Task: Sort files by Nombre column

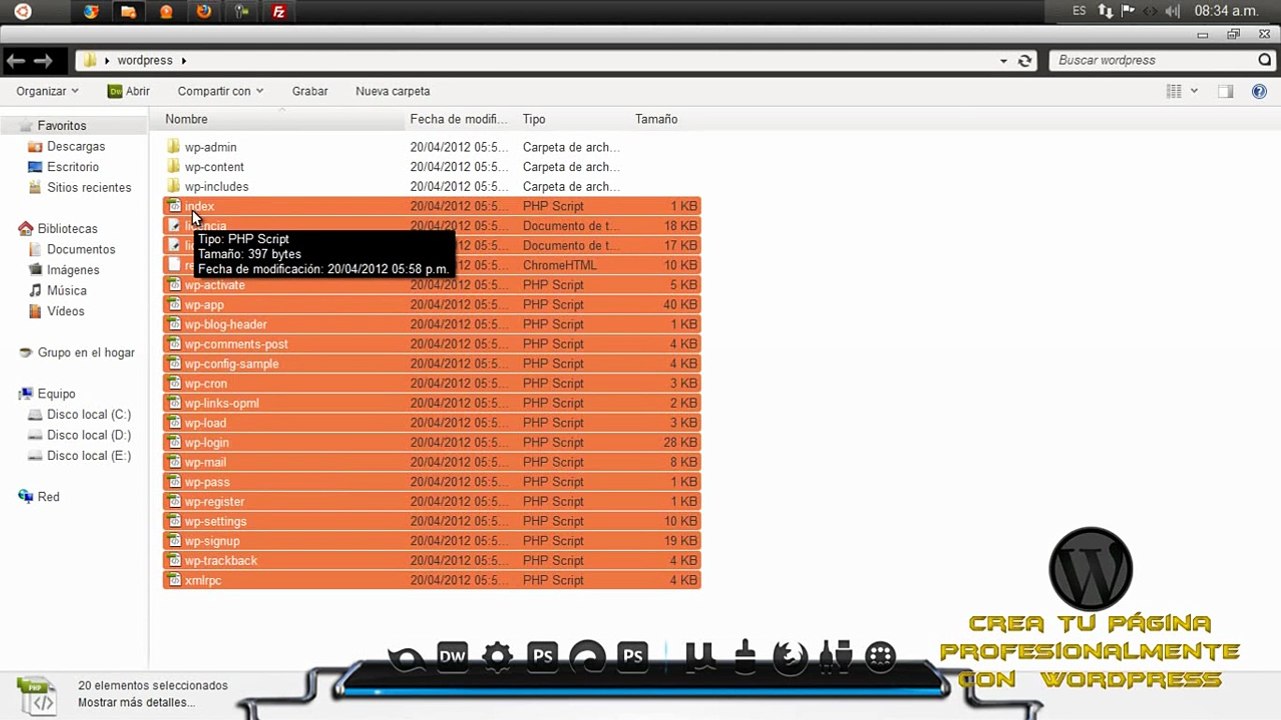Action: (186, 119)
